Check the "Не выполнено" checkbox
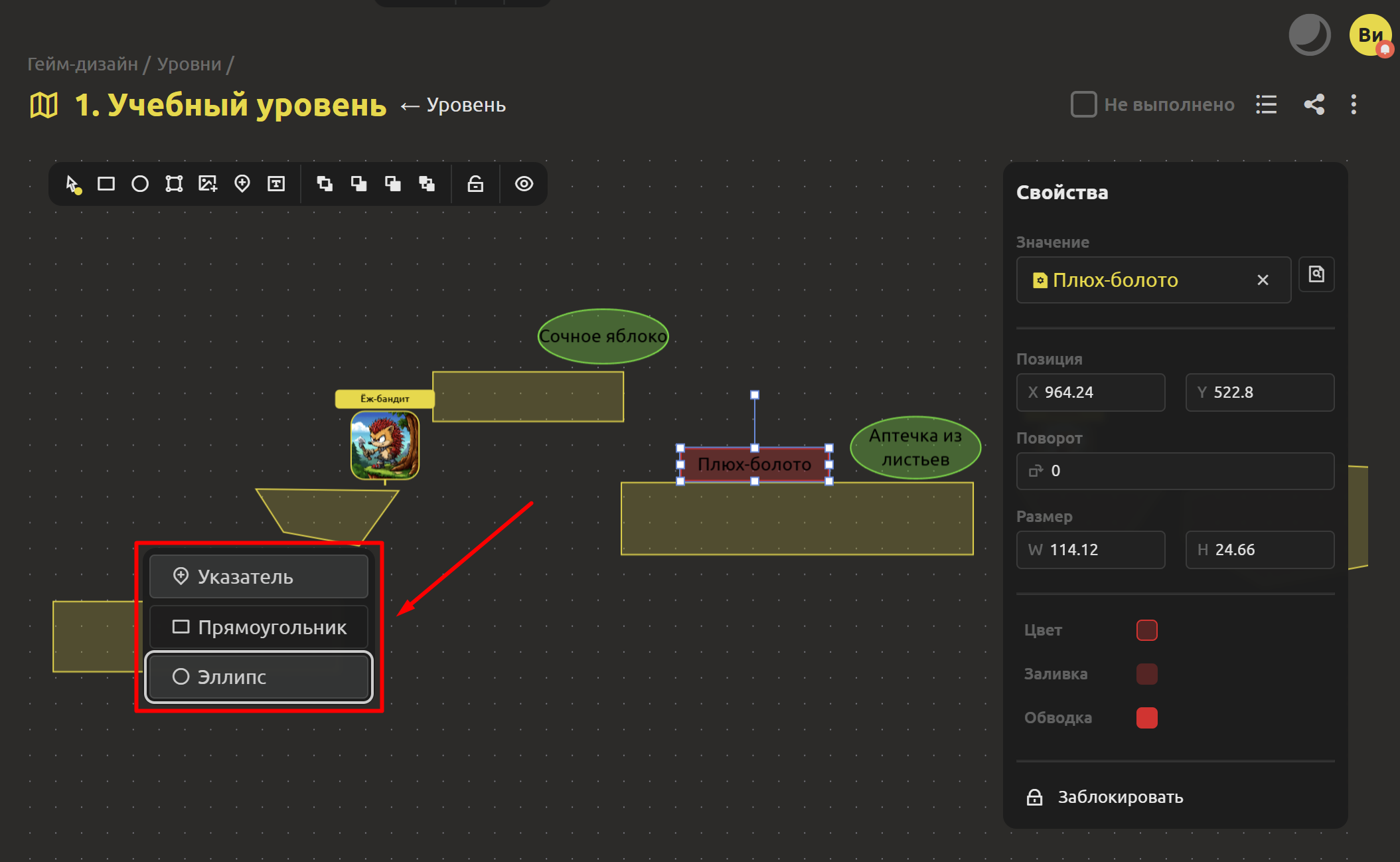Screen dimensions: 1400x862 [x=1083, y=104]
